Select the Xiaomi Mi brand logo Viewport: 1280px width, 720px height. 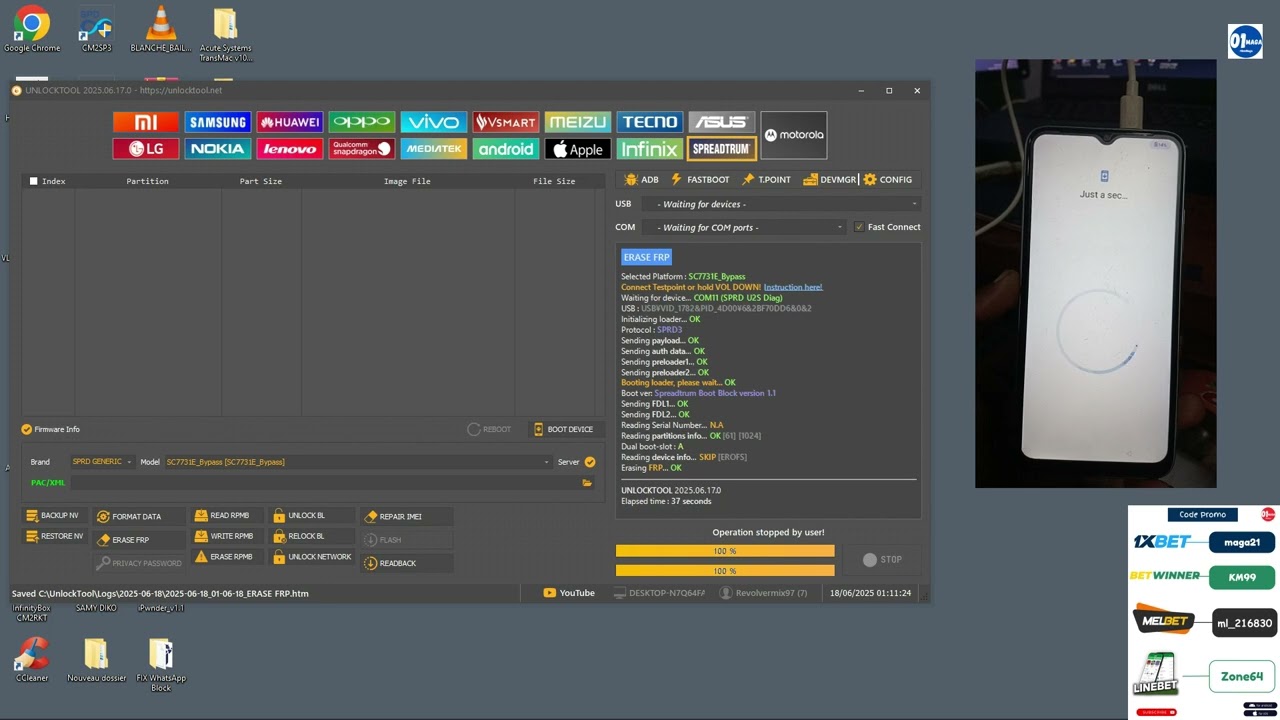coord(146,122)
